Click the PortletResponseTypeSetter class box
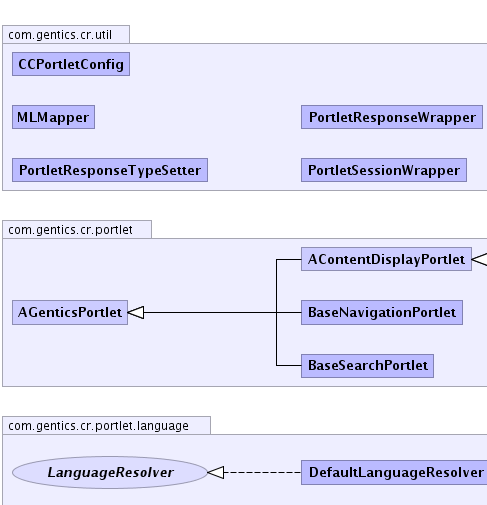This screenshot has height=505, width=487. [110, 170]
